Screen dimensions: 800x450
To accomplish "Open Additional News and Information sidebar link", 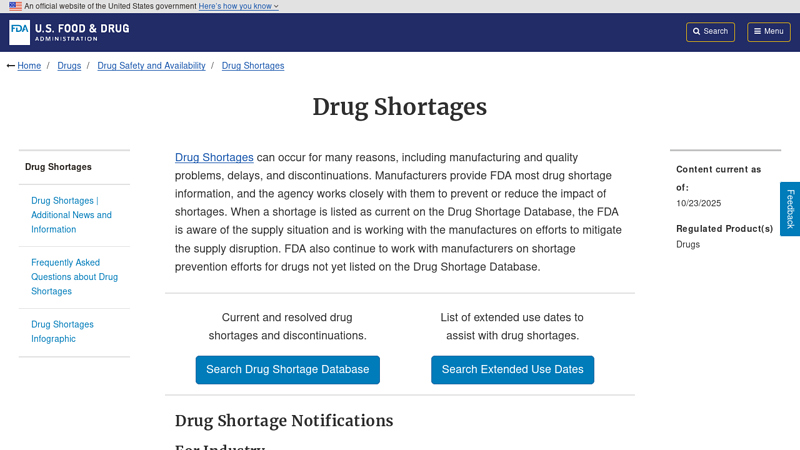I will tap(71, 215).
